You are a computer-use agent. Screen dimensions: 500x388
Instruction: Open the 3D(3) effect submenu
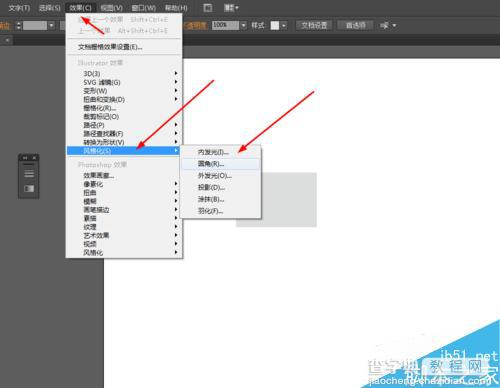tap(124, 73)
